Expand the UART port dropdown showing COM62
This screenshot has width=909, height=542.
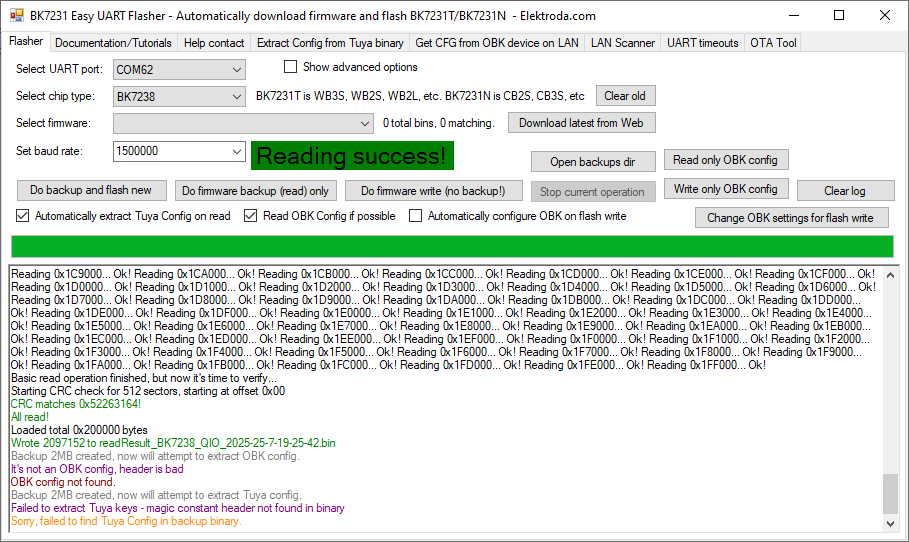coord(179,70)
